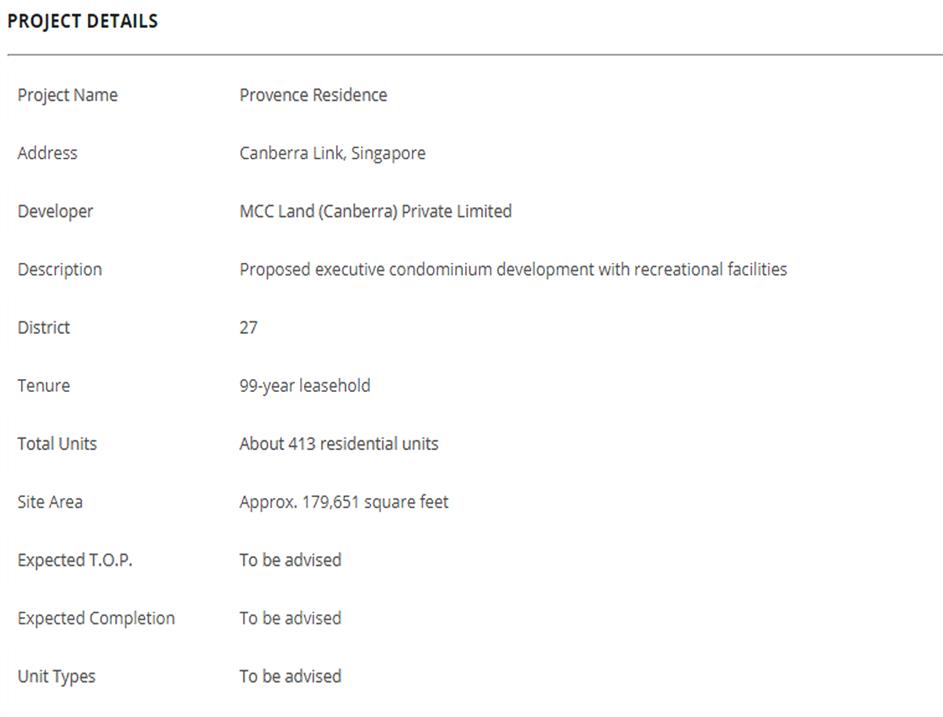Click the Total Units label

57,443
